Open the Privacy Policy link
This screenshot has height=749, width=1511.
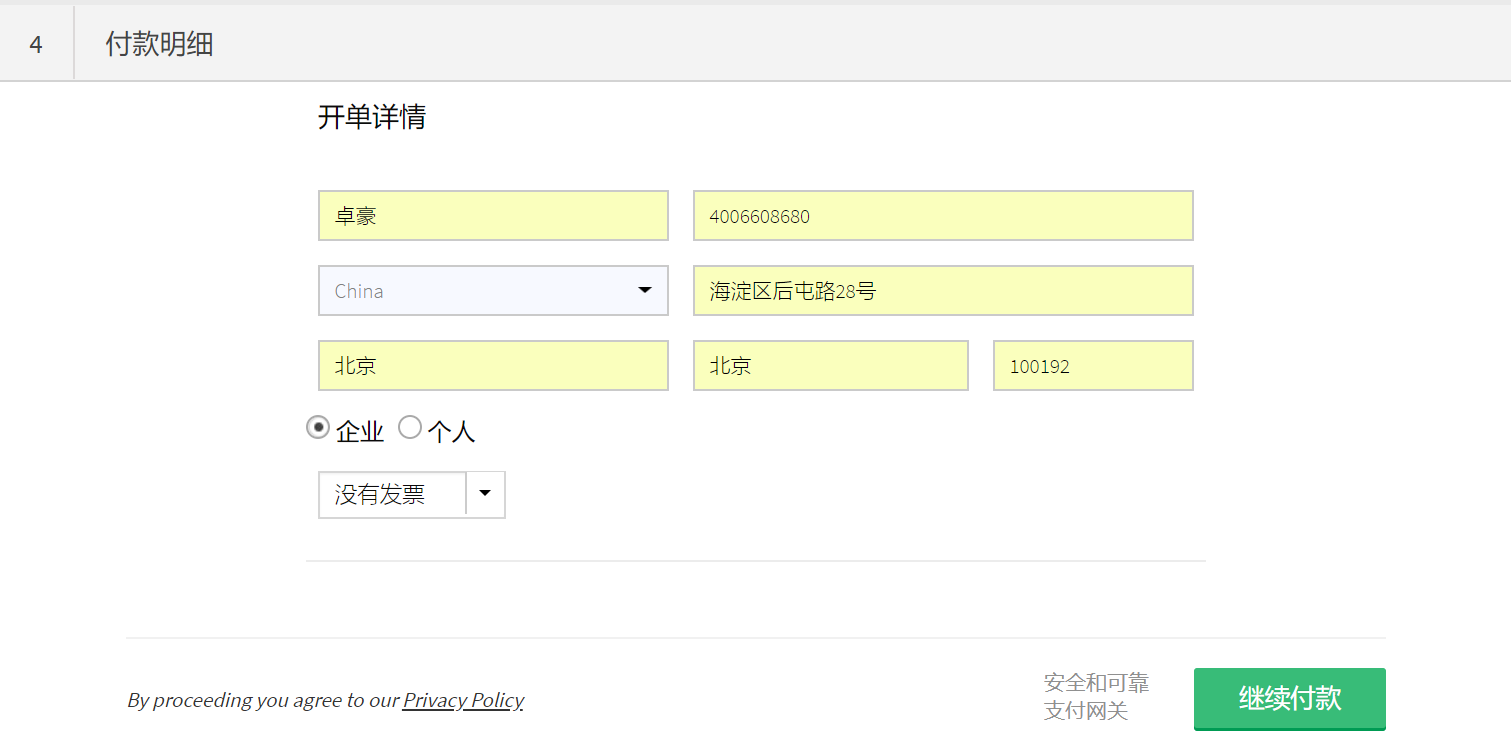pos(463,700)
